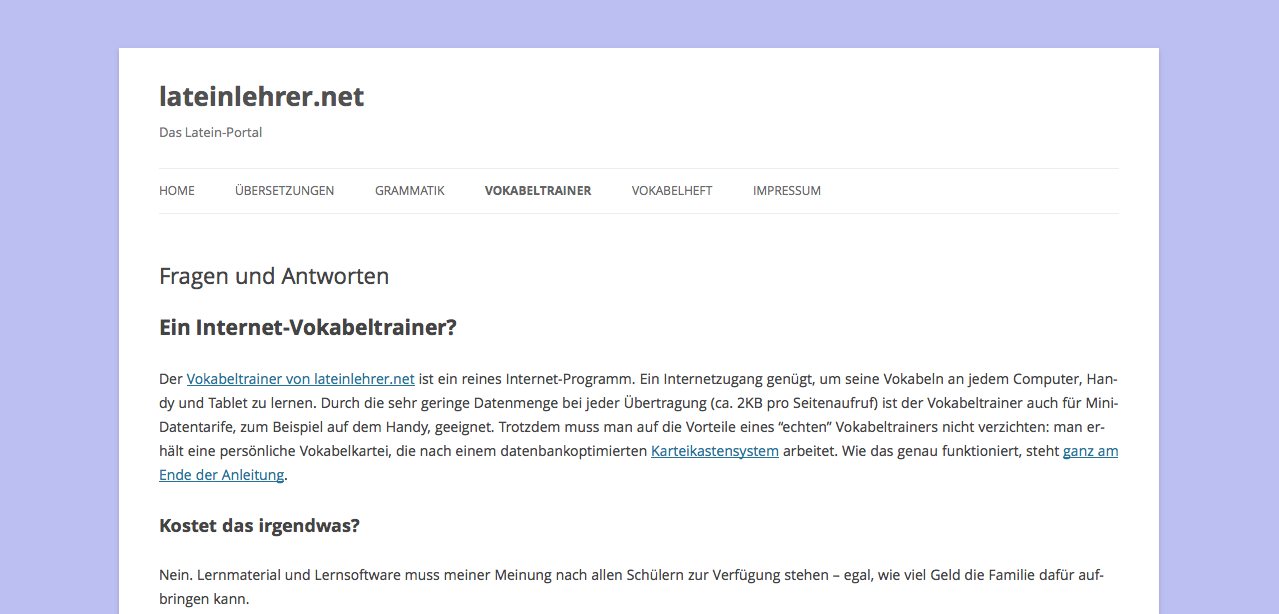Click the purple background right of page
This screenshot has width=1279, height=614.
tap(1218, 300)
